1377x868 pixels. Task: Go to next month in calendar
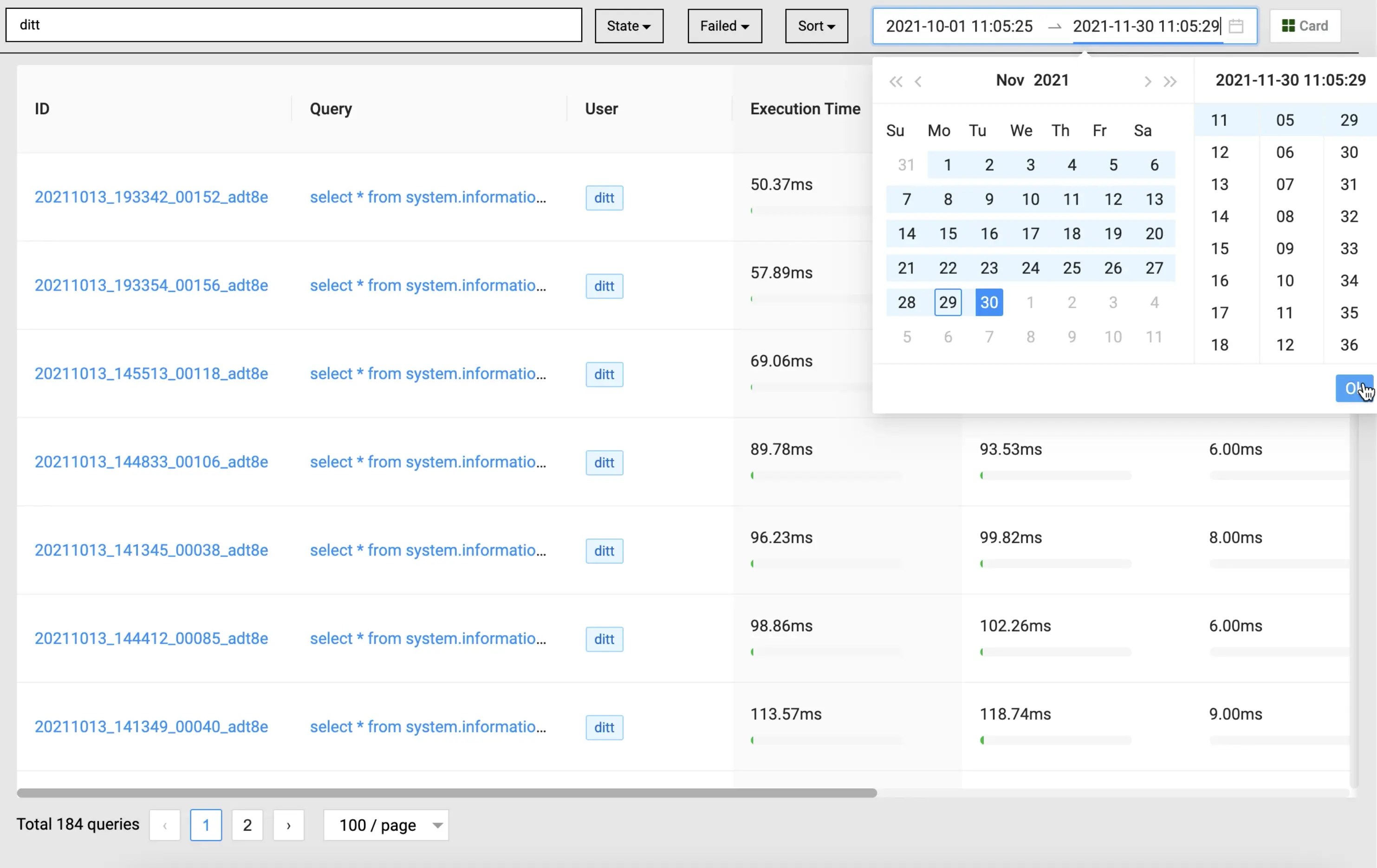click(x=1148, y=82)
